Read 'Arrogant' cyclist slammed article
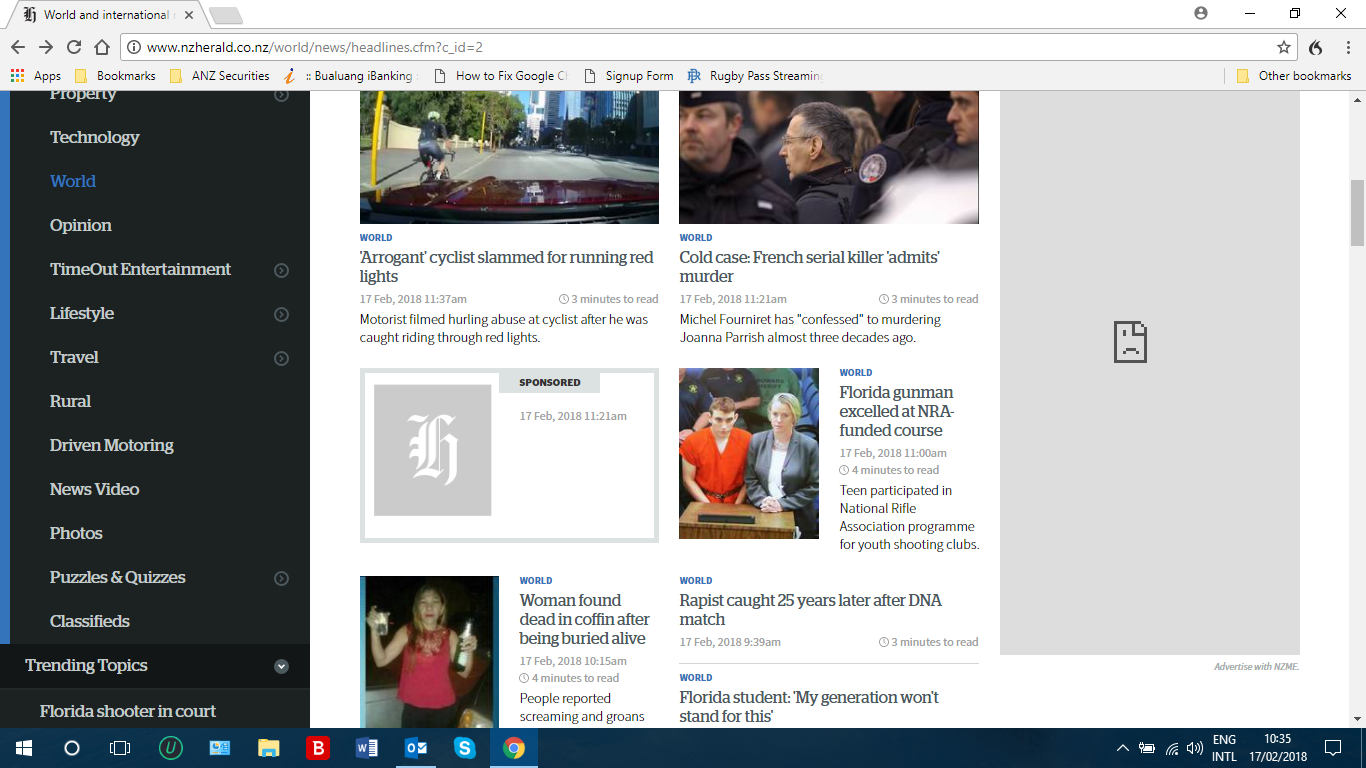 pyautogui.click(x=506, y=267)
